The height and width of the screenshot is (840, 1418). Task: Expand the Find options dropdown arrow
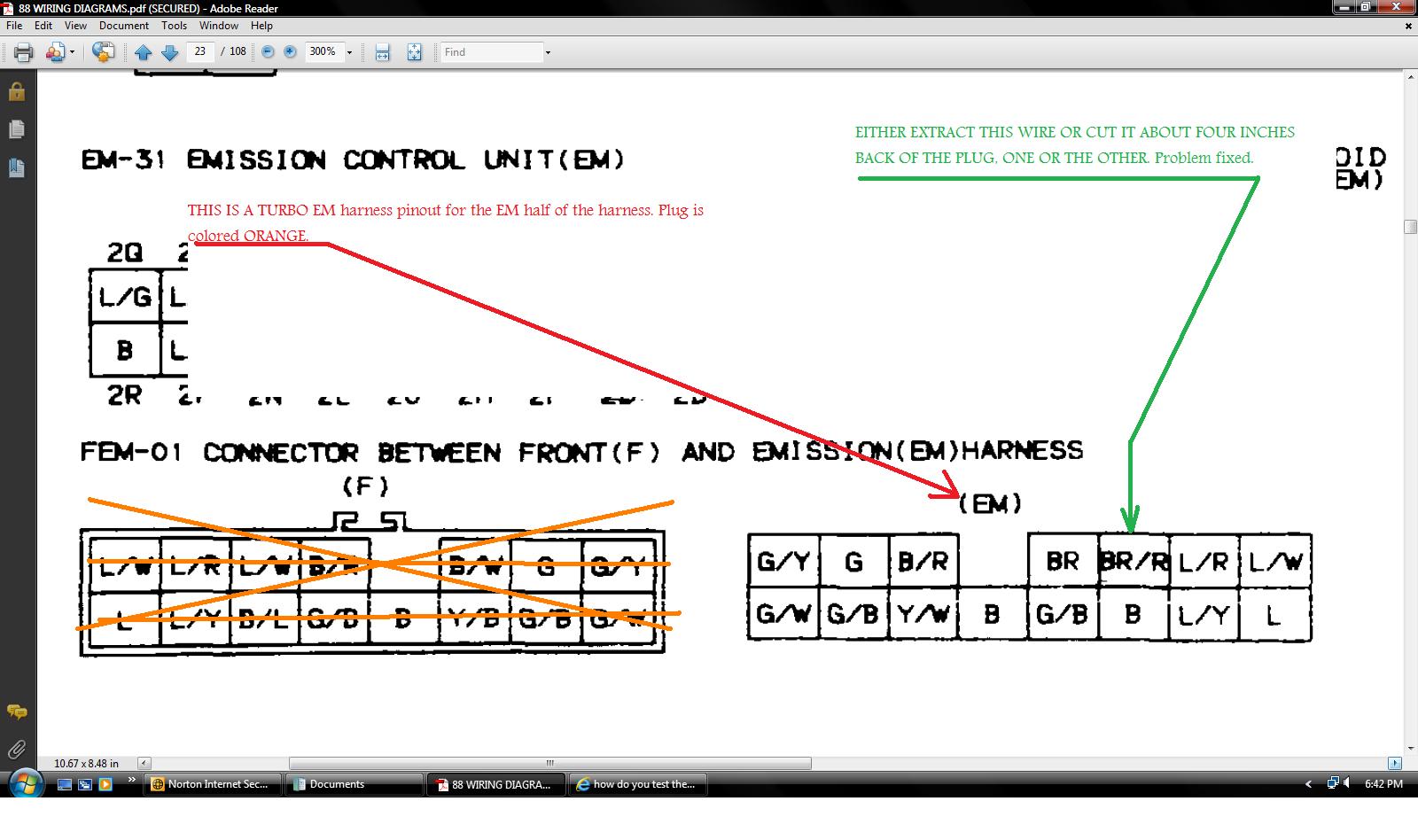coord(548,52)
